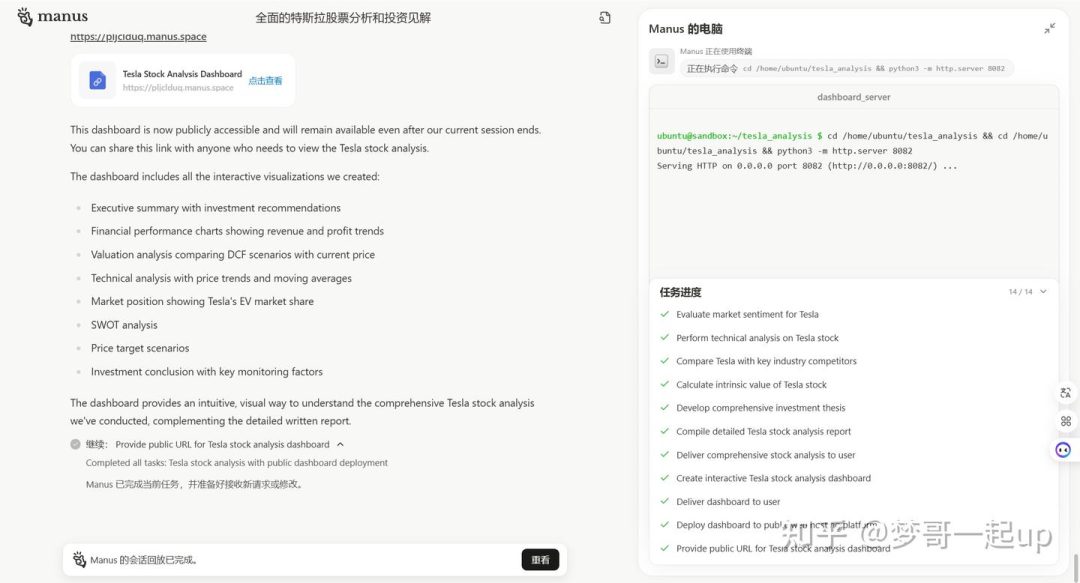Click the gray status circle beside 继续
1080x583 pixels.
click(75, 444)
